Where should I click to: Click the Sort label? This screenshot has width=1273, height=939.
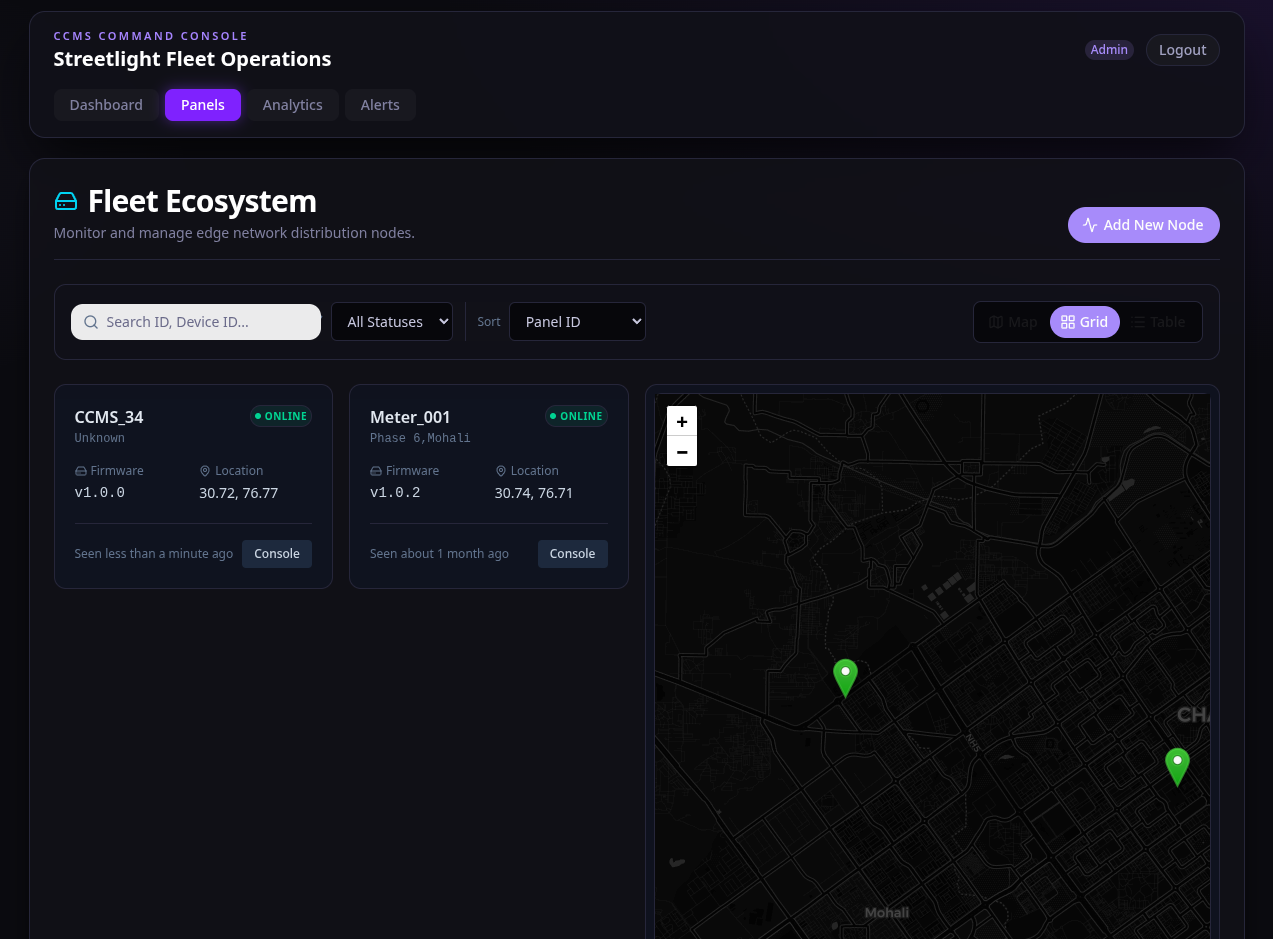(x=489, y=322)
